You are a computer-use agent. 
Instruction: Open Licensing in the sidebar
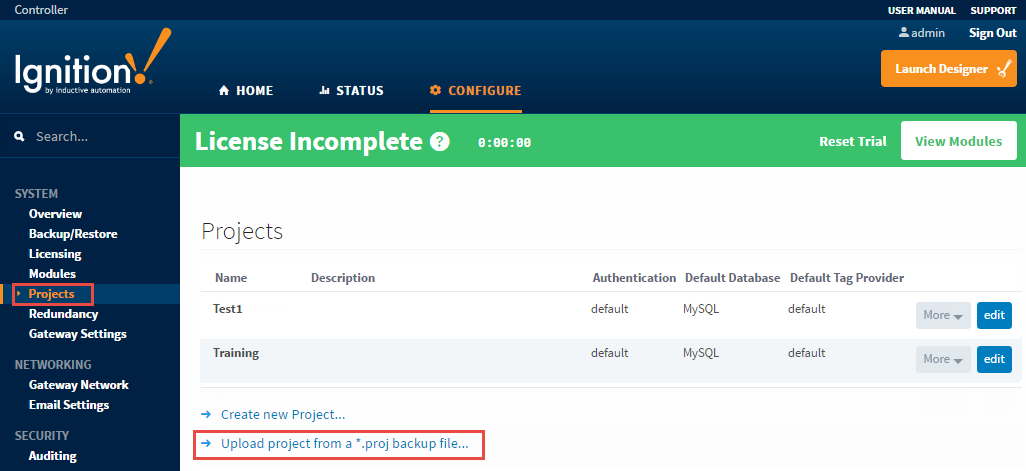tap(55, 254)
